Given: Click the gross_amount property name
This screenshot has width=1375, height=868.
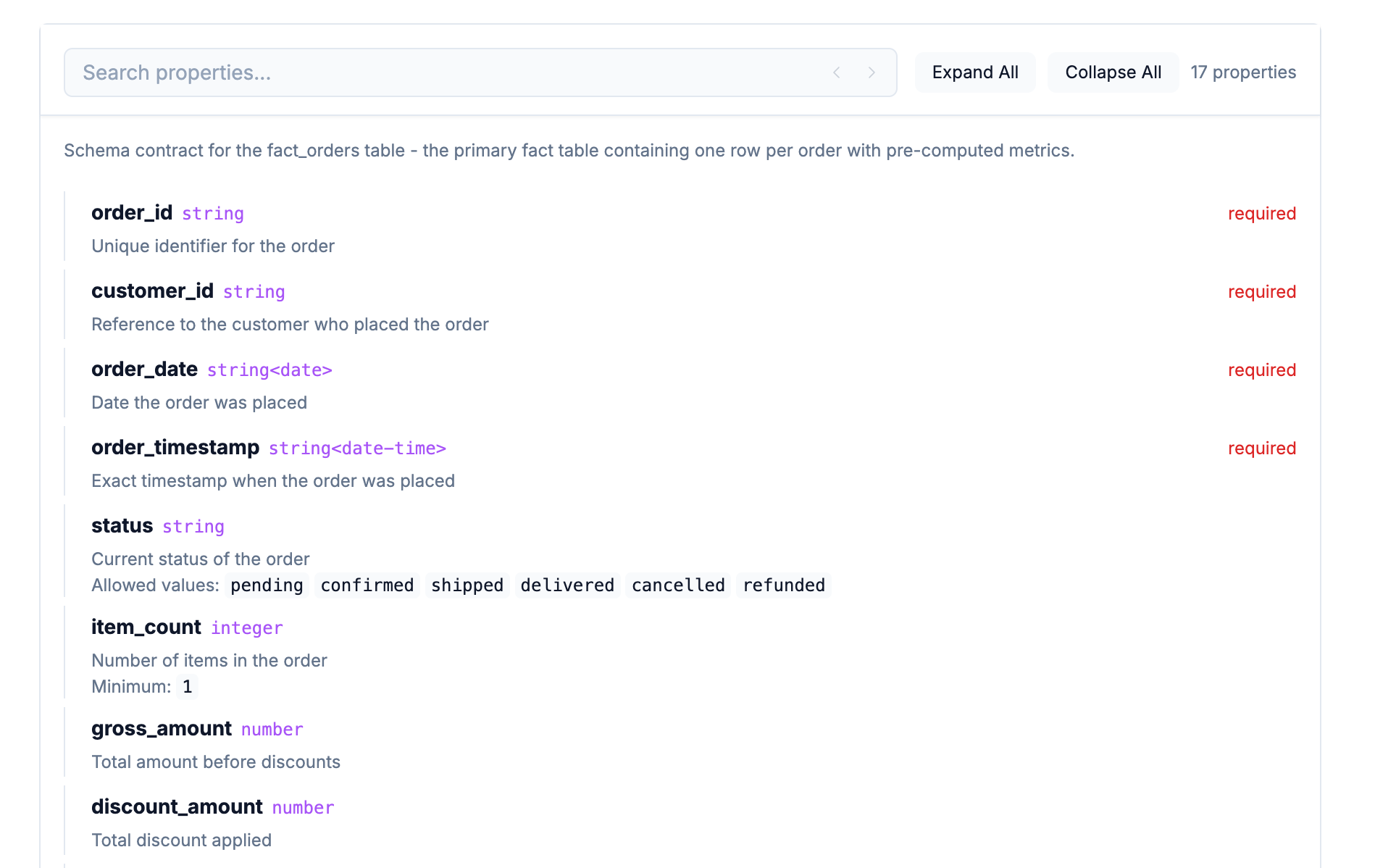Looking at the screenshot, I should click(162, 729).
